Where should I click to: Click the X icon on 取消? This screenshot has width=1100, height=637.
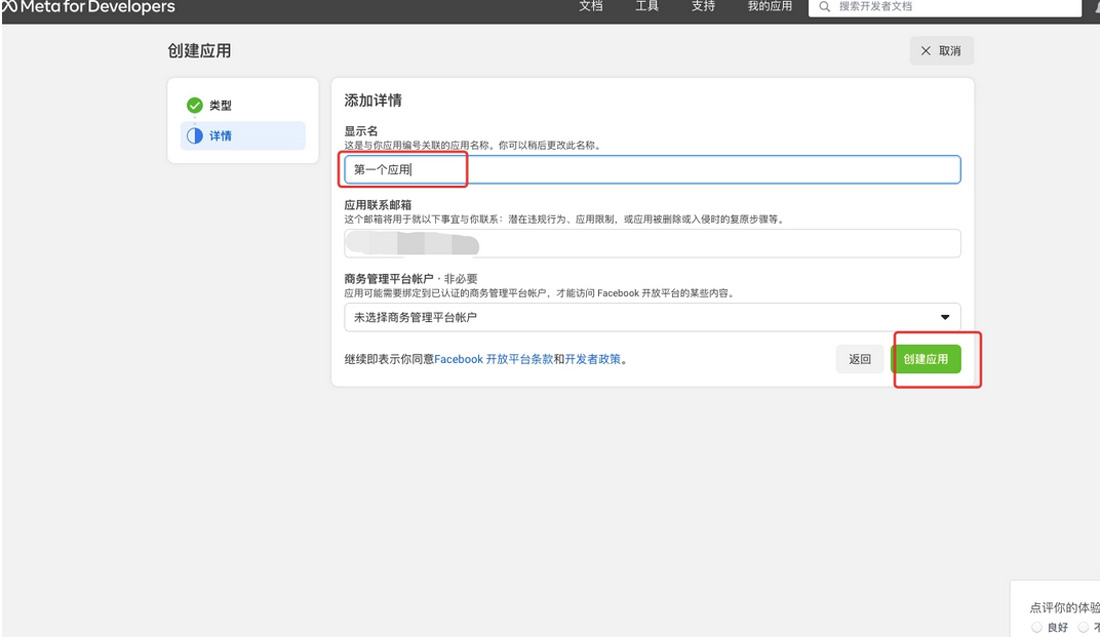[925, 51]
